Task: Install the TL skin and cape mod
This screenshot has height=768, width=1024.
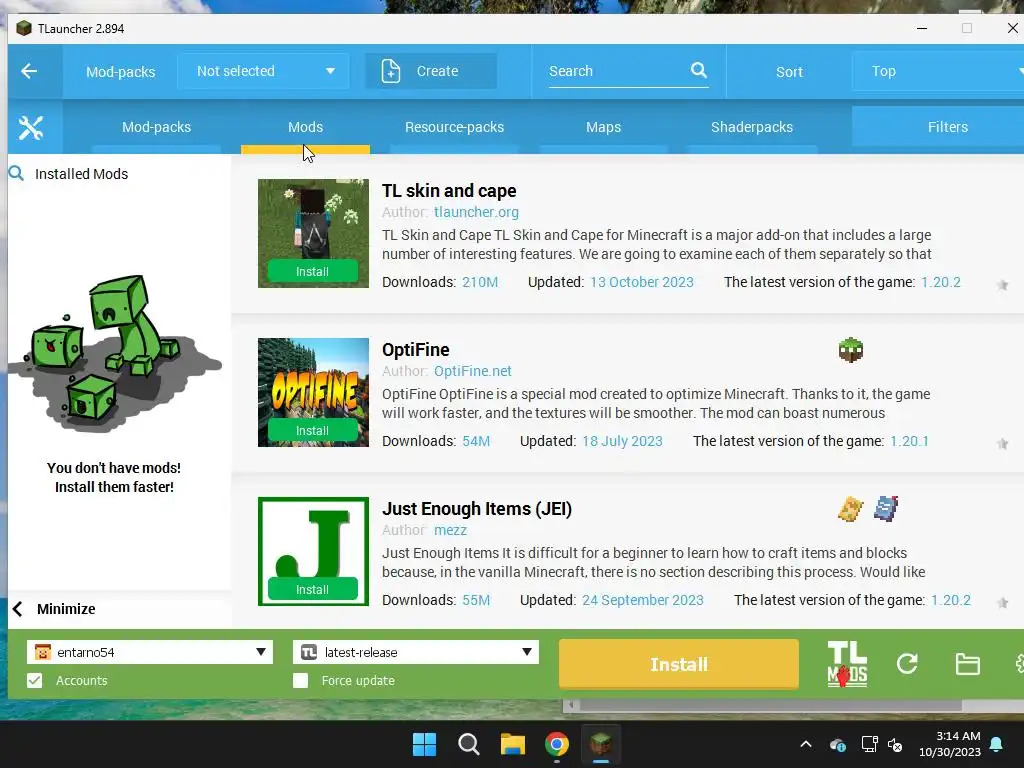Action: tap(312, 271)
